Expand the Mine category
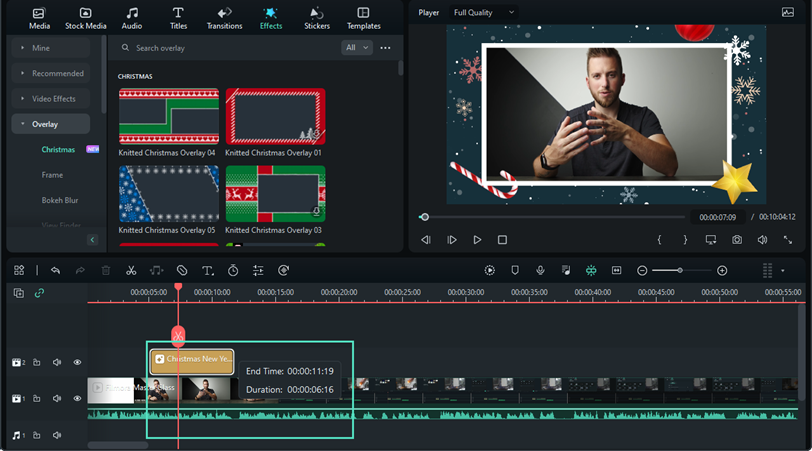The width and height of the screenshot is (812, 451). [51, 48]
